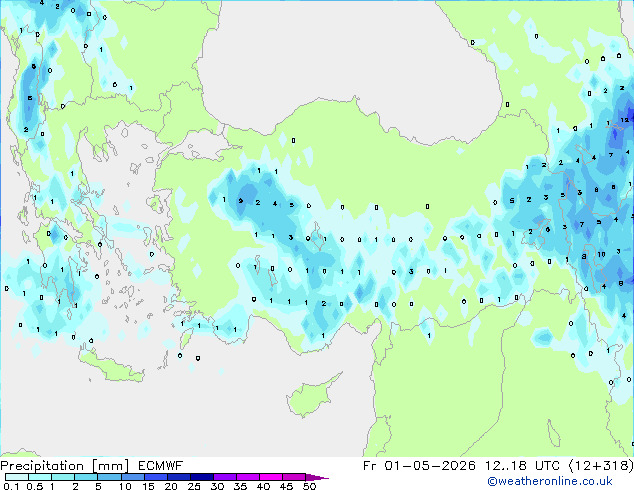The image size is (634, 490).
Task: Click the '15' legend scale label
Action: tap(148, 486)
